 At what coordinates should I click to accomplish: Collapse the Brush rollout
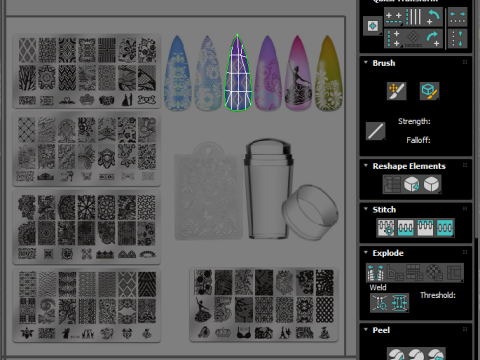(366, 62)
